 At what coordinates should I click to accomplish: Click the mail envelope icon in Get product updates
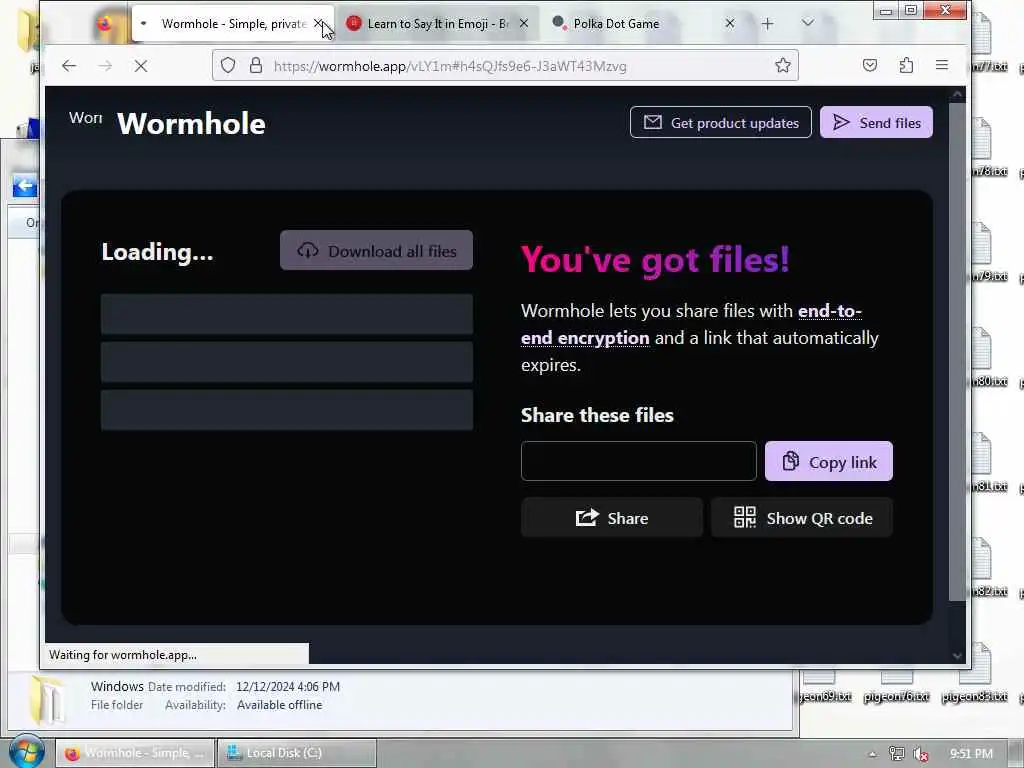pyautogui.click(x=652, y=122)
